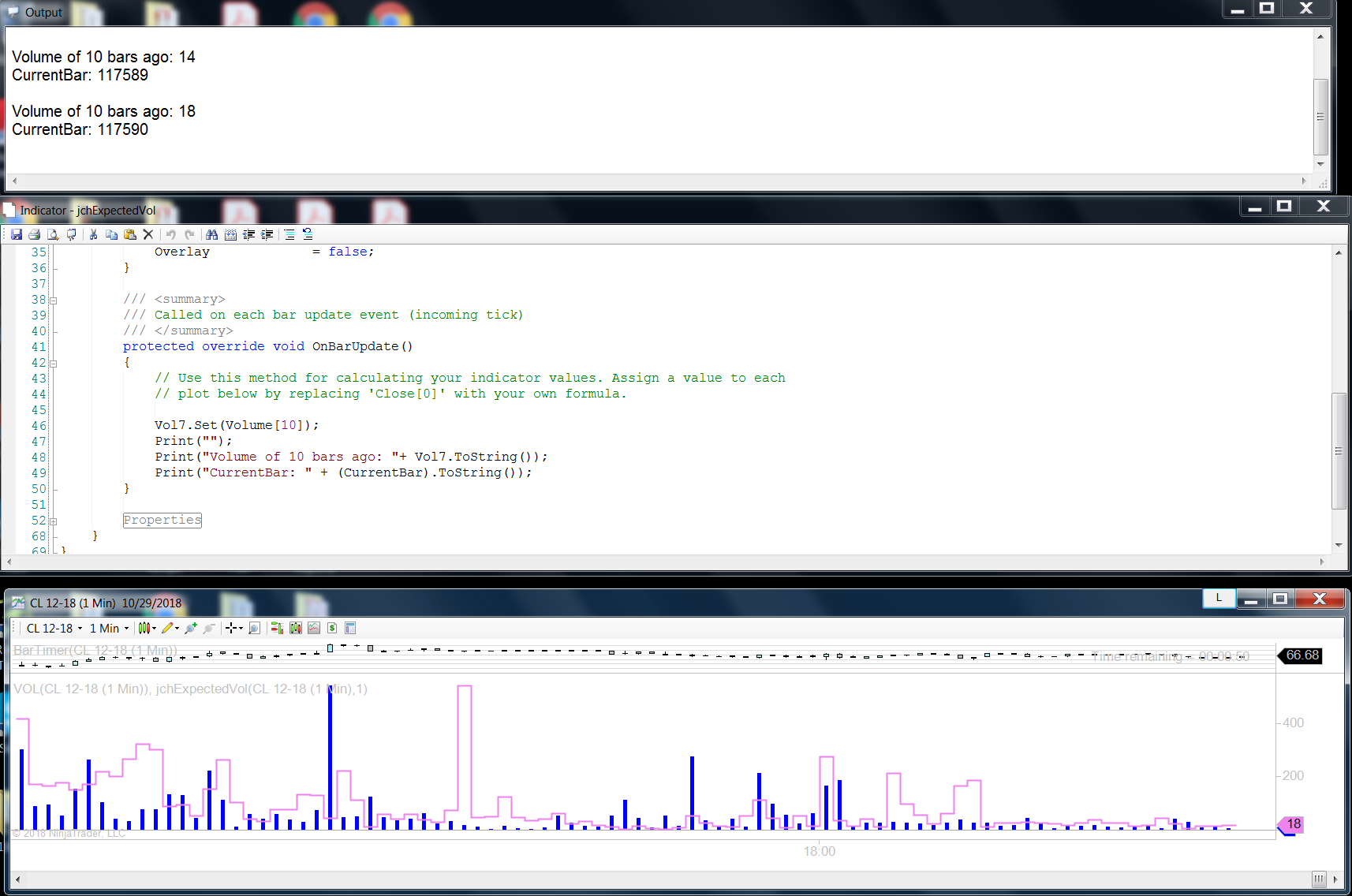
Task: Collapse the OnBarUpdate body at line 42
Action: coord(53,363)
